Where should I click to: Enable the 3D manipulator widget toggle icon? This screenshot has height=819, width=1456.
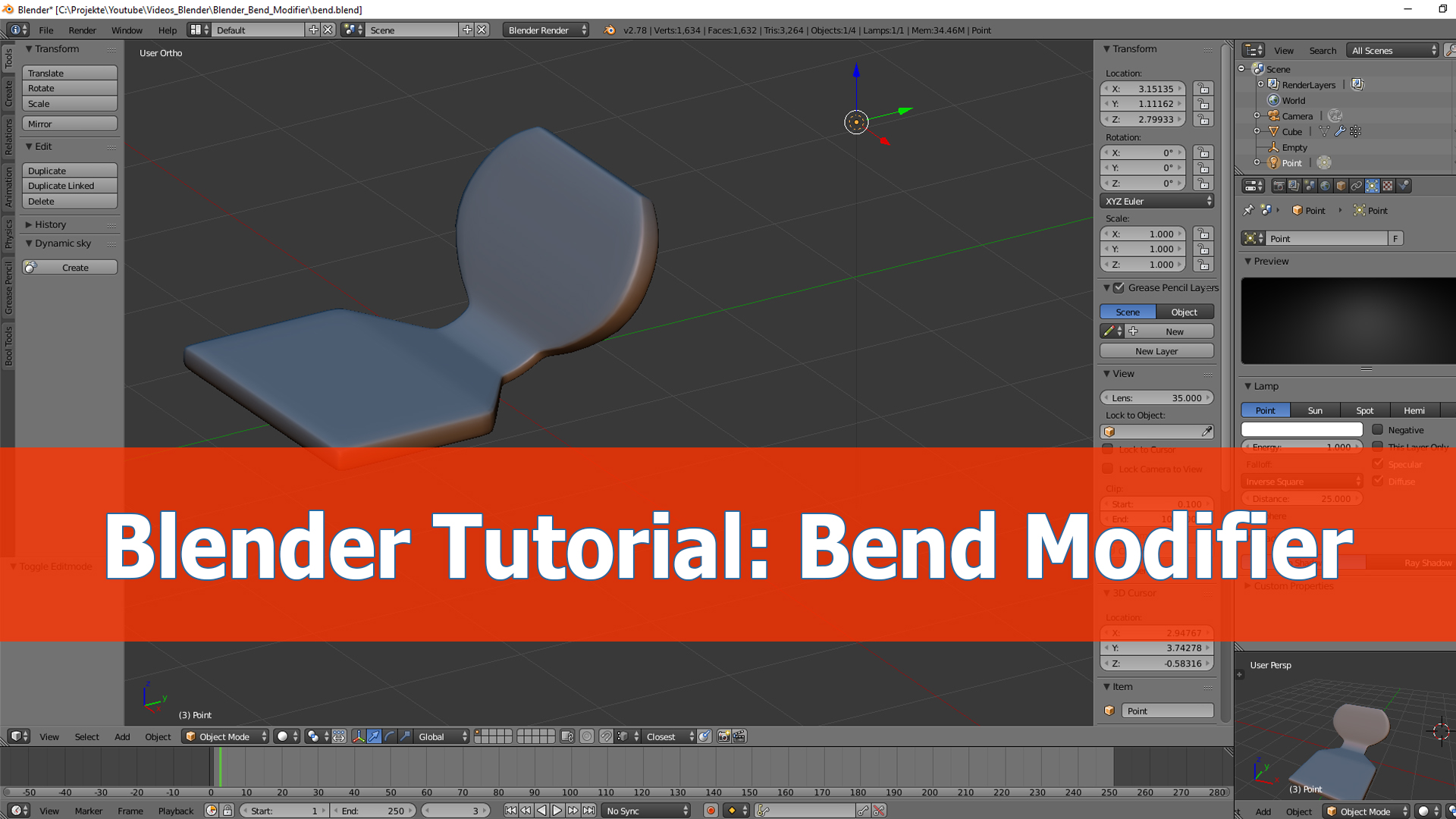click(x=359, y=736)
